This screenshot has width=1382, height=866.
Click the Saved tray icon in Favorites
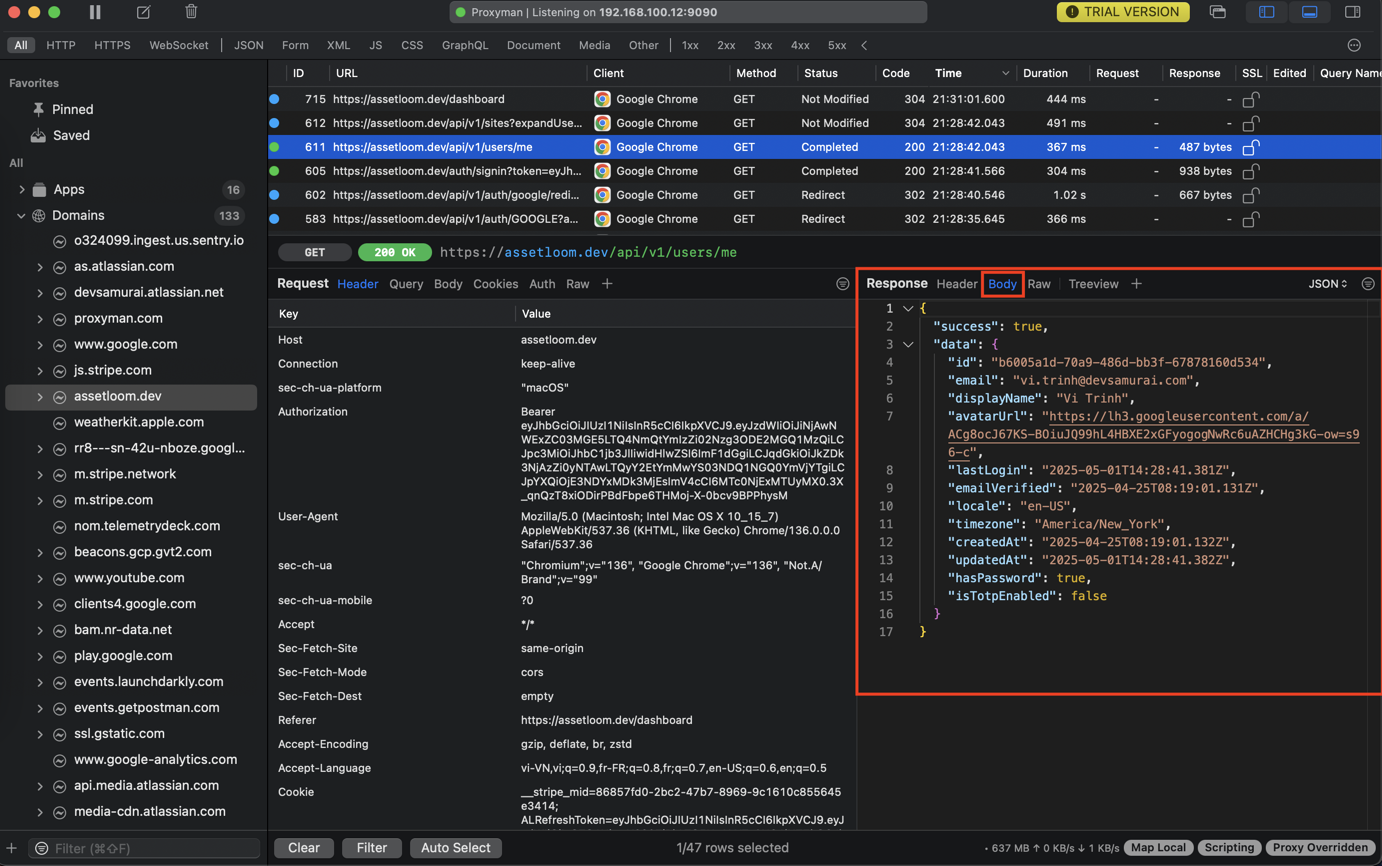tap(38, 135)
